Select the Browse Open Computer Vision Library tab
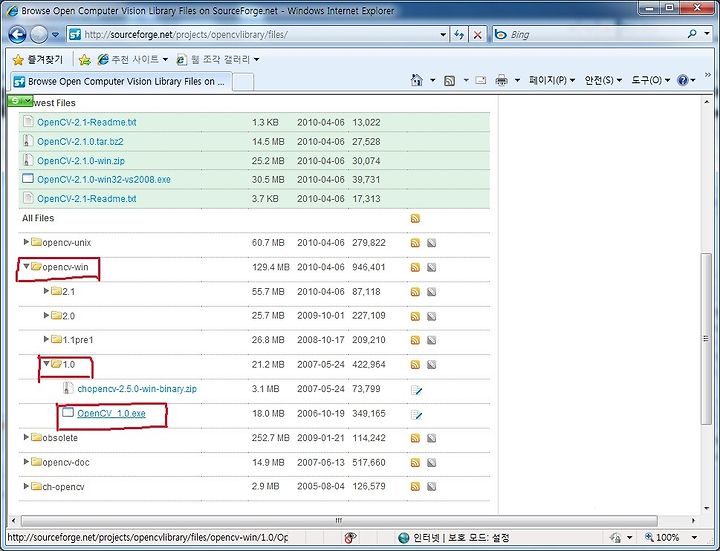 [120, 82]
